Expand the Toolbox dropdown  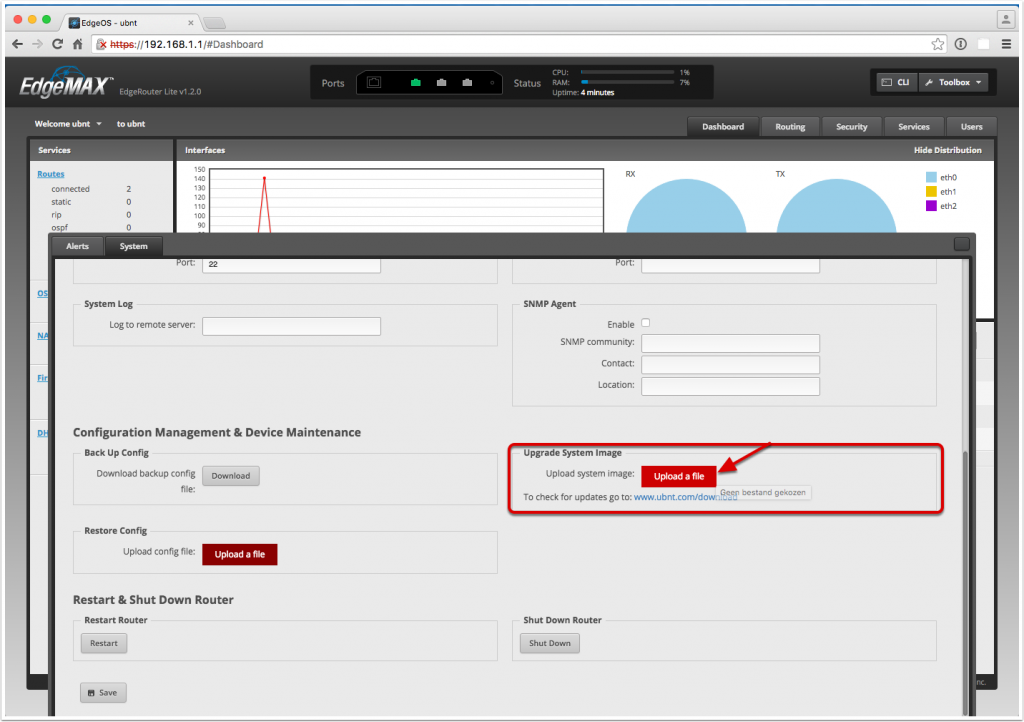(x=953, y=82)
